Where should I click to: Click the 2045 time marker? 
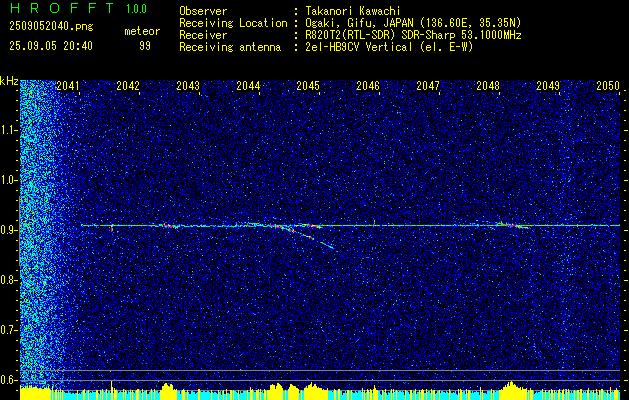[308, 85]
